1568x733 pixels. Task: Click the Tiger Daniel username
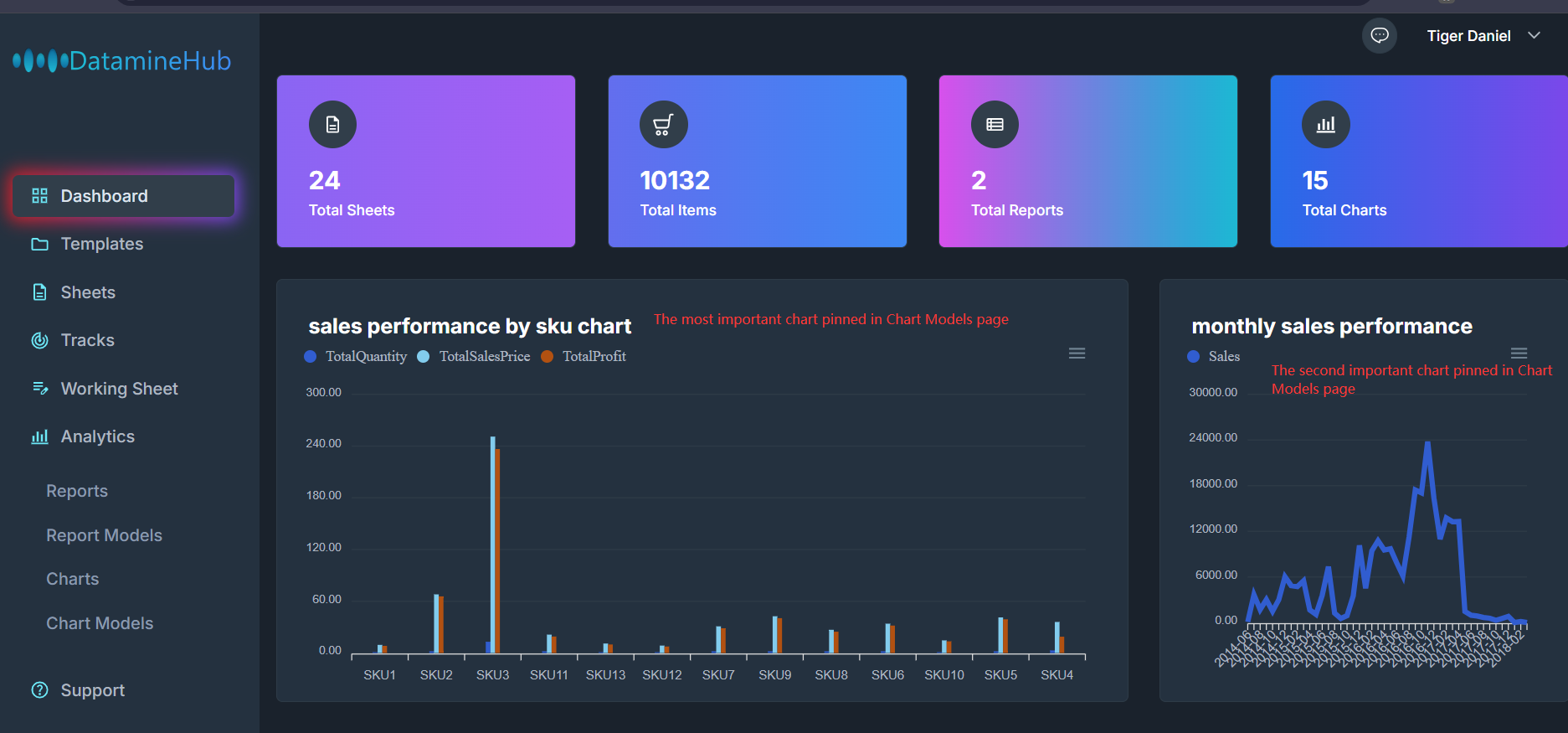pos(1468,36)
